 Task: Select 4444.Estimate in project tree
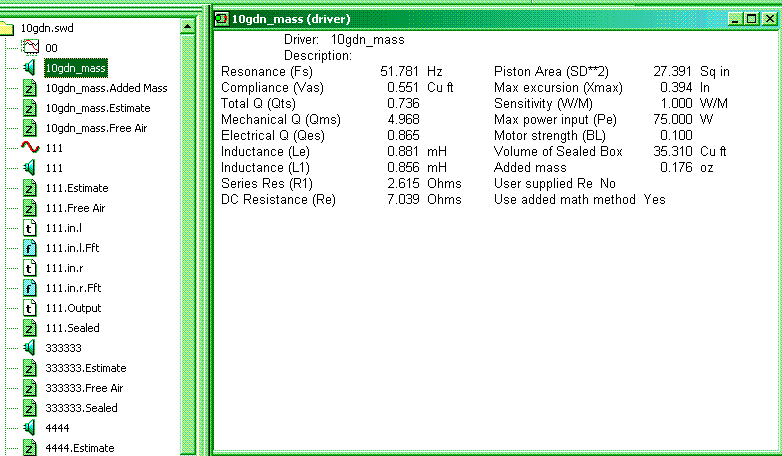tap(80, 448)
